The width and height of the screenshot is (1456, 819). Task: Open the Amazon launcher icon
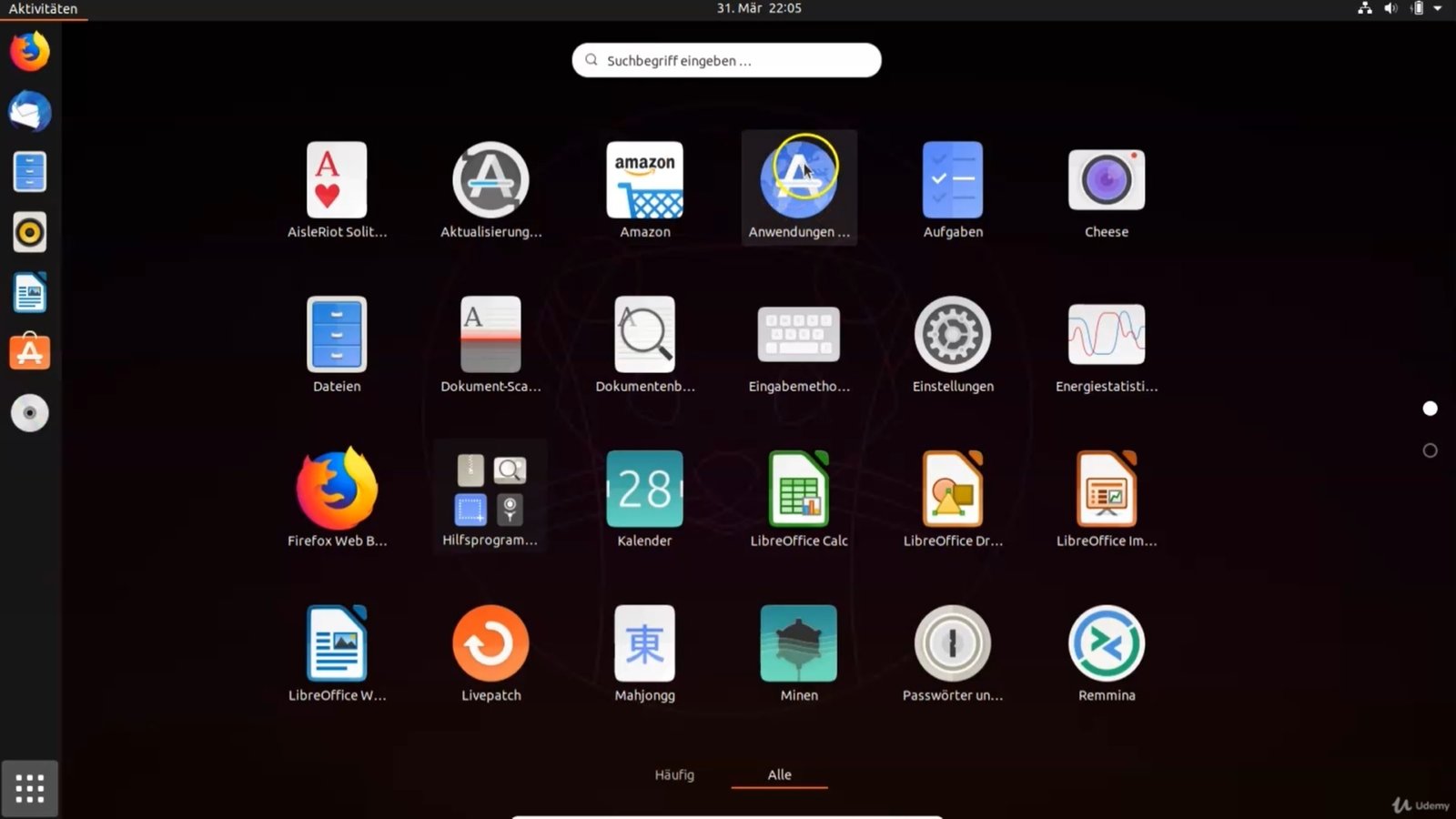point(644,181)
